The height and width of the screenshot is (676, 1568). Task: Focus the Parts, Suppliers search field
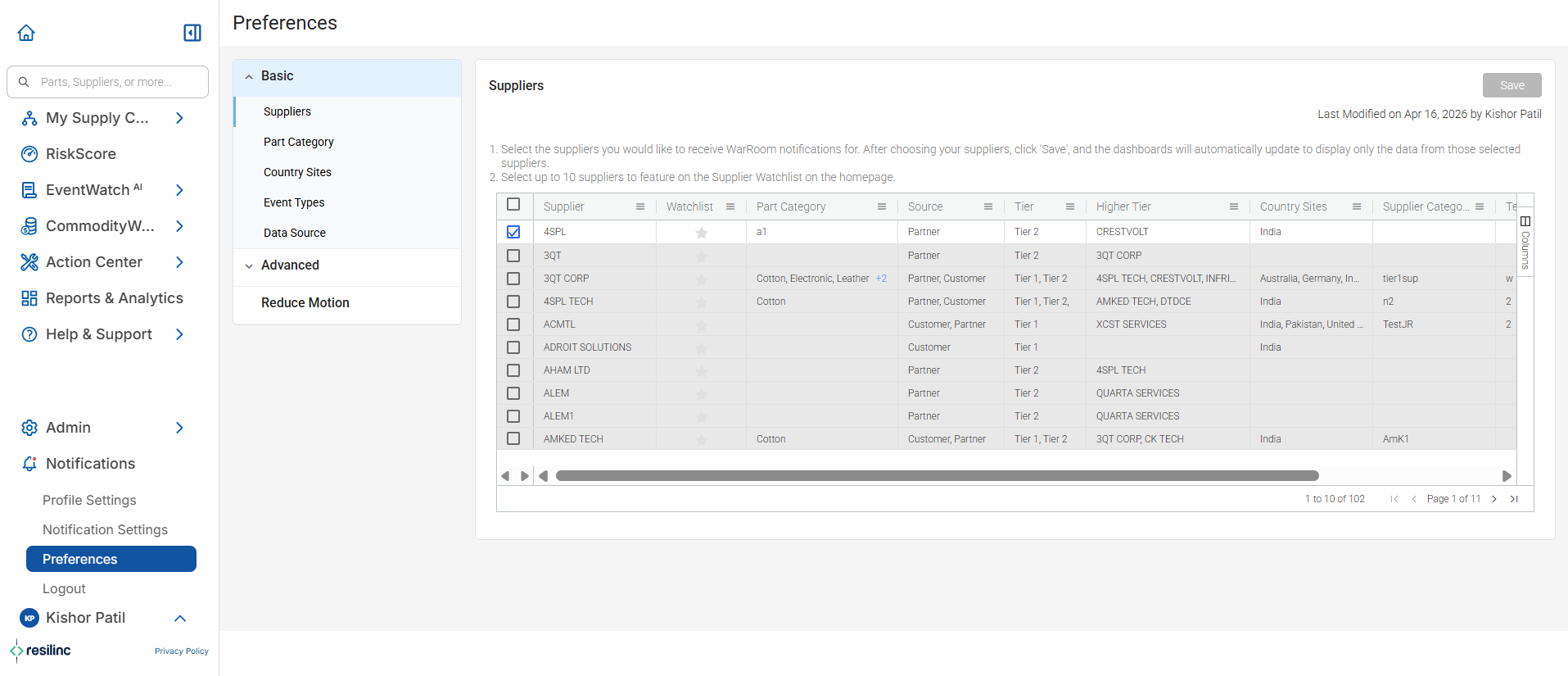tap(107, 82)
